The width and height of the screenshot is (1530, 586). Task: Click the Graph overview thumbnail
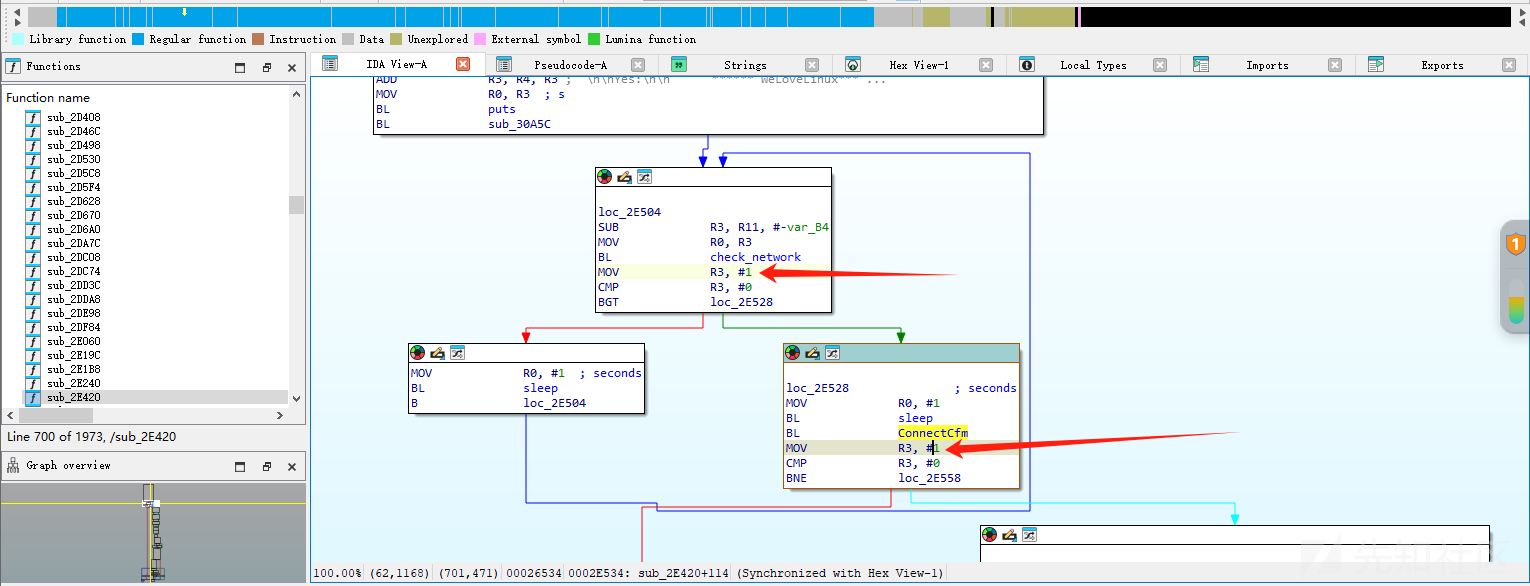pyautogui.click(x=154, y=534)
